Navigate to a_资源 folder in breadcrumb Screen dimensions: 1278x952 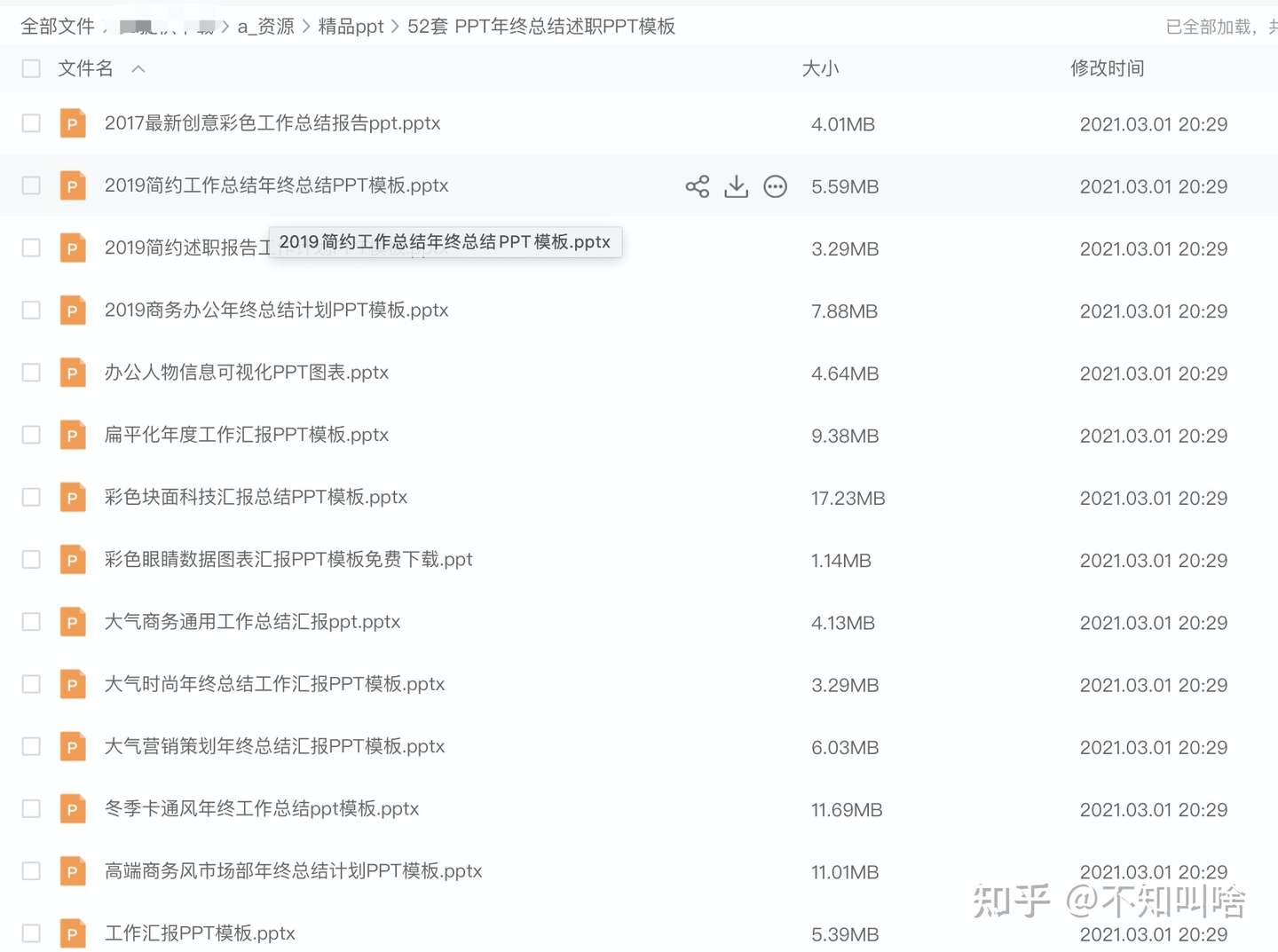(x=265, y=27)
